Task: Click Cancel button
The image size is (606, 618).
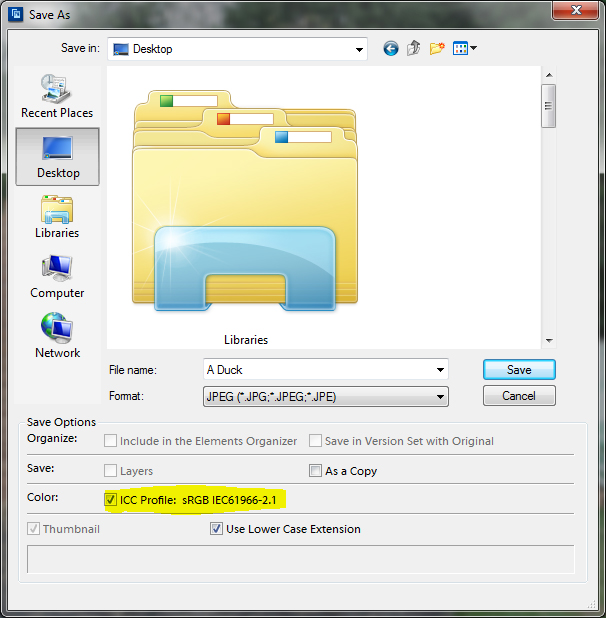Action: (519, 396)
